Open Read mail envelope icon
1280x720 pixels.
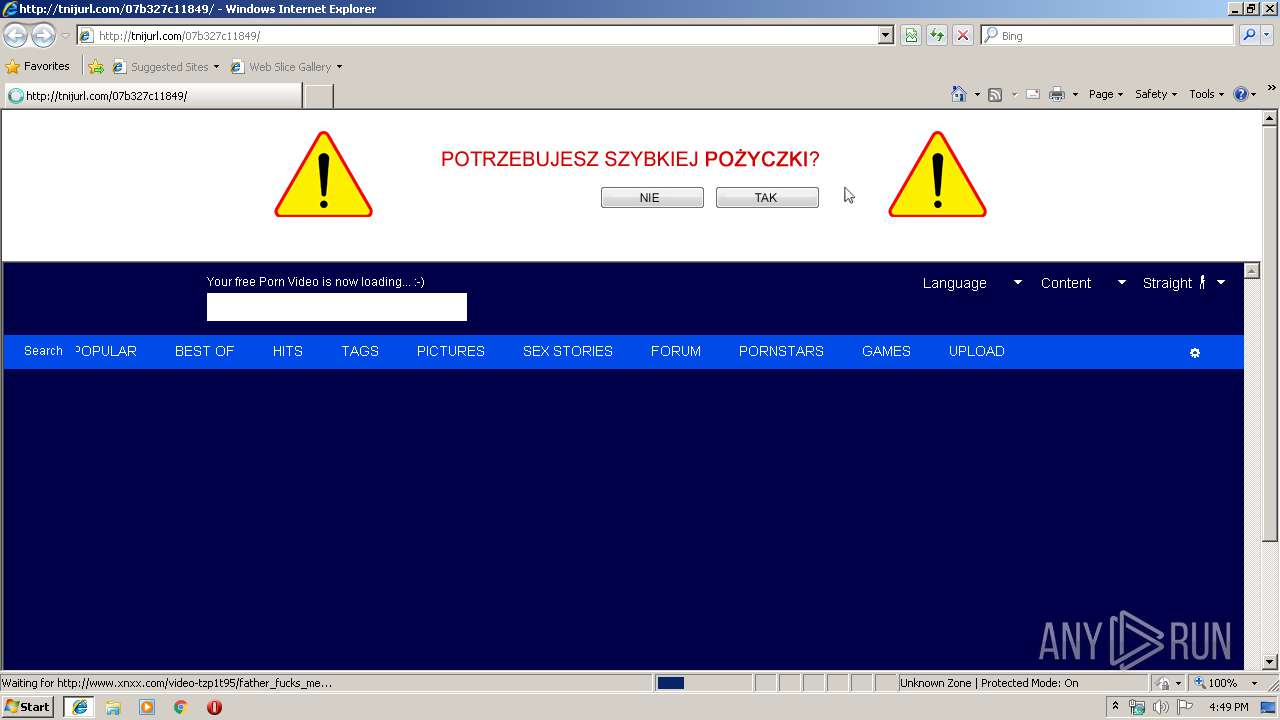[1033, 94]
